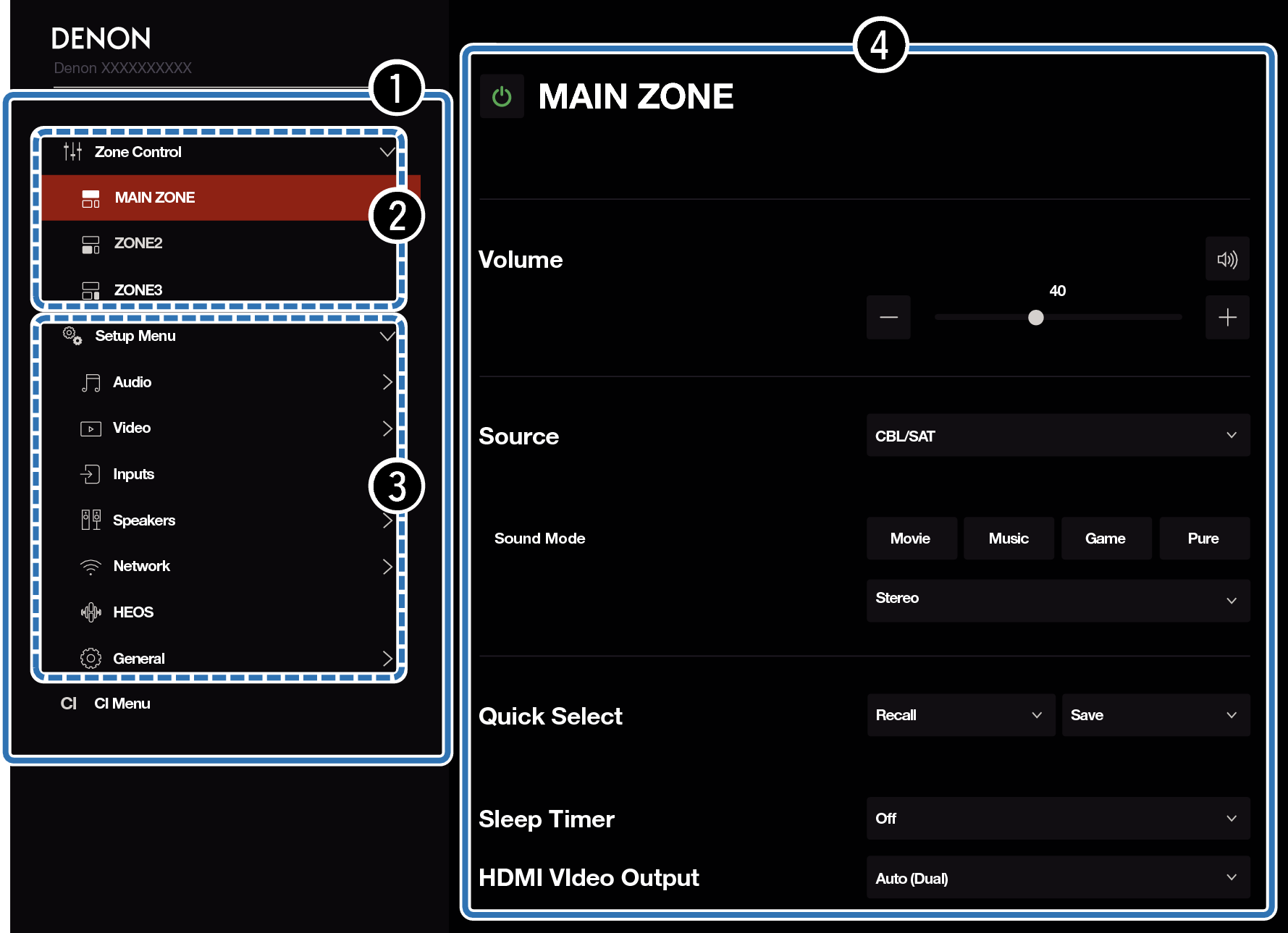Click the Network wifi icon
This screenshot has width=1288, height=933.
[x=91, y=567]
